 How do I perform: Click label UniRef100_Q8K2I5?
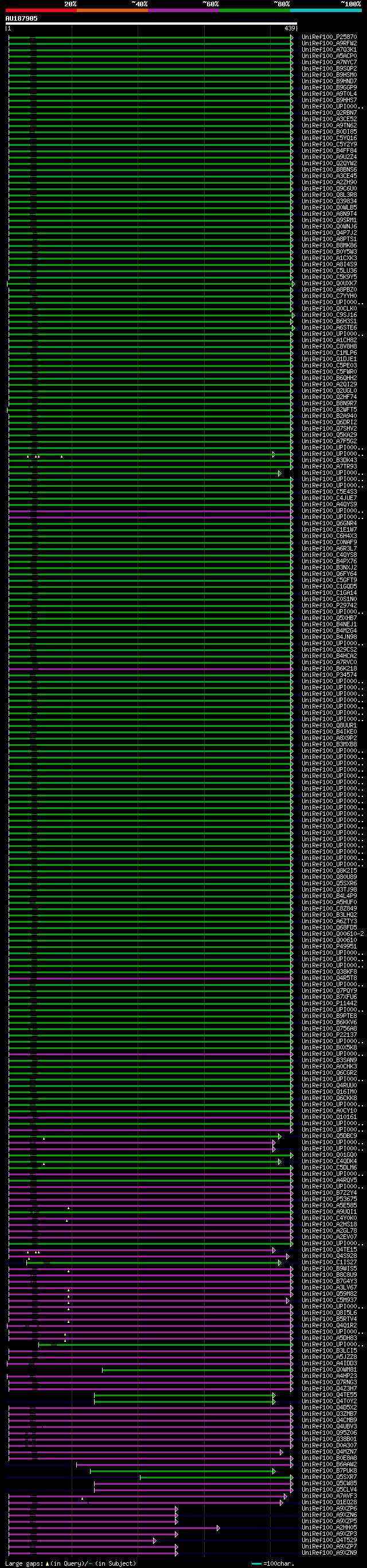tap(329, 870)
